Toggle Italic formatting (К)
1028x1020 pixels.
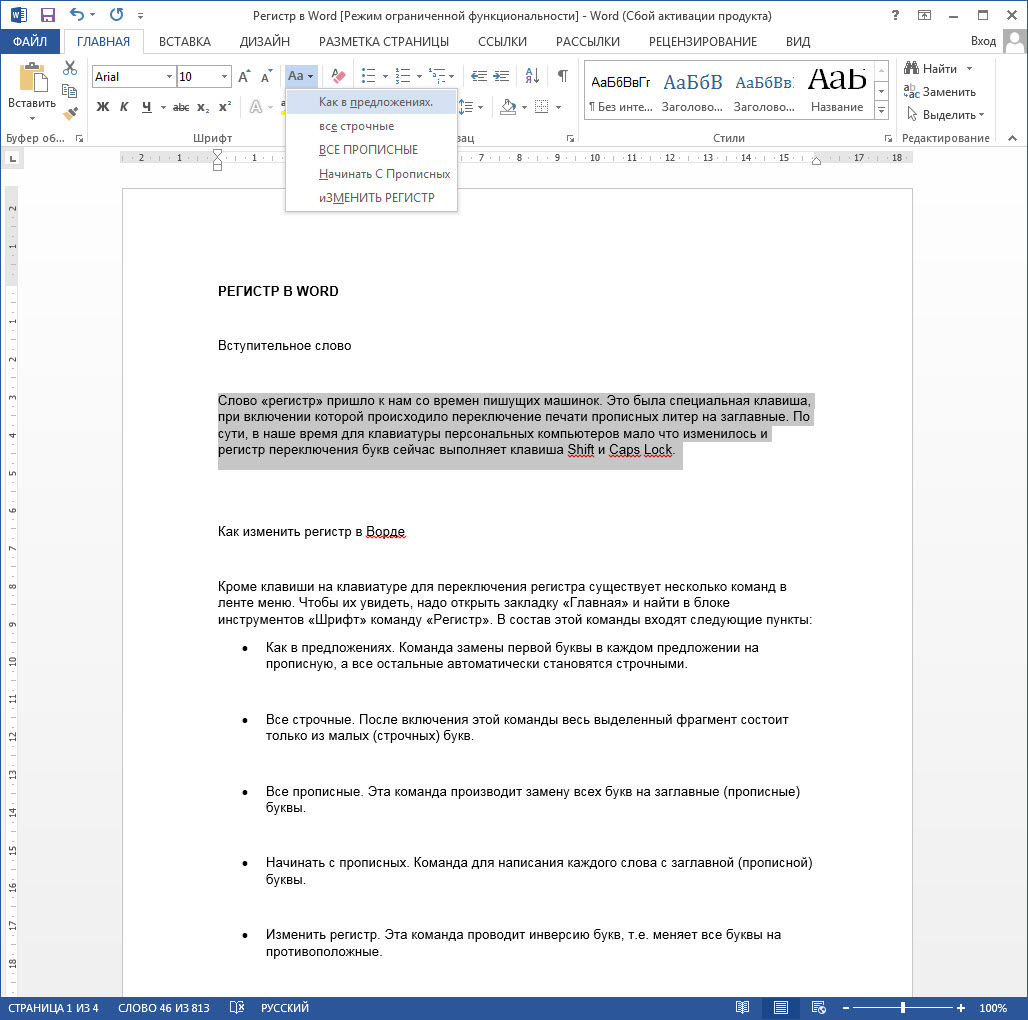coord(124,107)
